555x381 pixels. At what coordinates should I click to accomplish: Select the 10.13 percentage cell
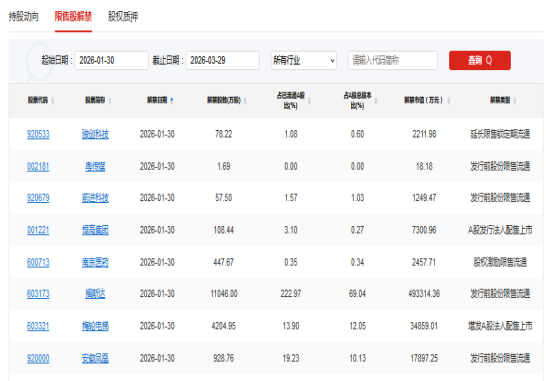point(357,358)
